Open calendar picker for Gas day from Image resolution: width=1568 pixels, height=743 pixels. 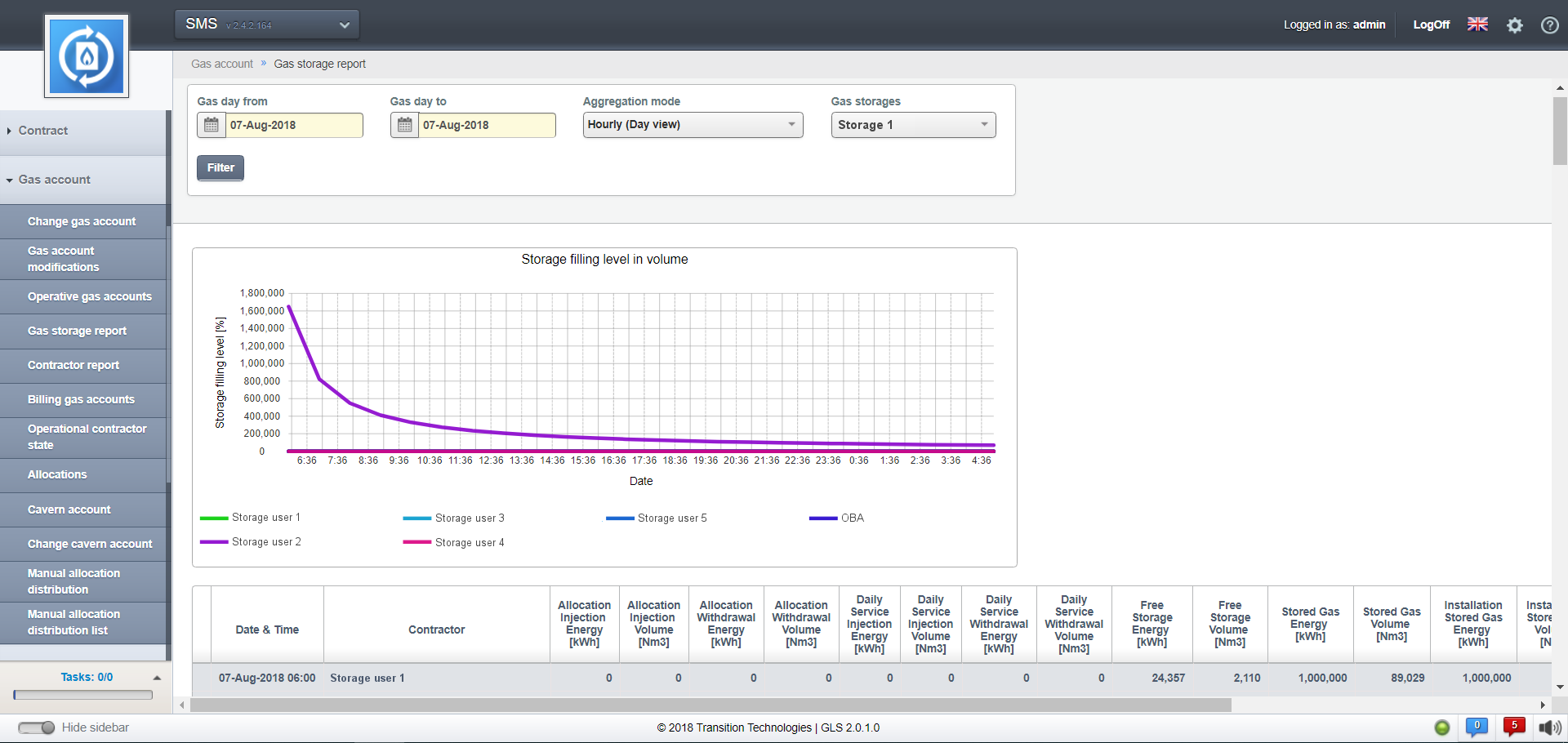(212, 125)
